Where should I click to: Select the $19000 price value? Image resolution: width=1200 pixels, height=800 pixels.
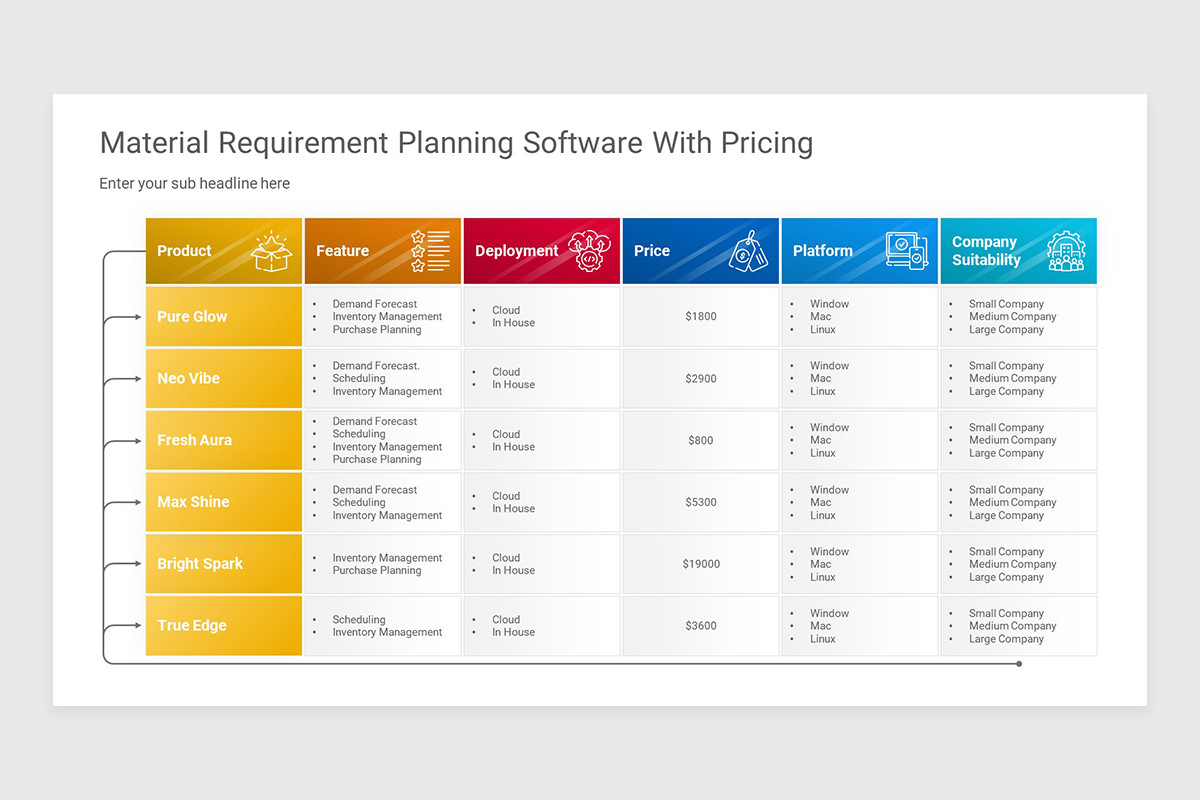701,564
